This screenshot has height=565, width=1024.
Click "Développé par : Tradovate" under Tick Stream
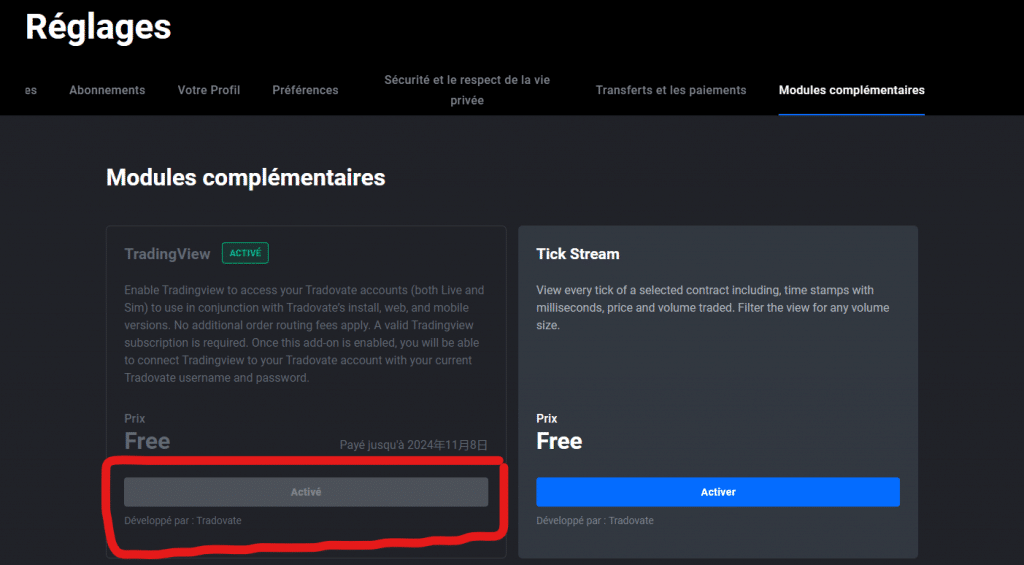[595, 521]
